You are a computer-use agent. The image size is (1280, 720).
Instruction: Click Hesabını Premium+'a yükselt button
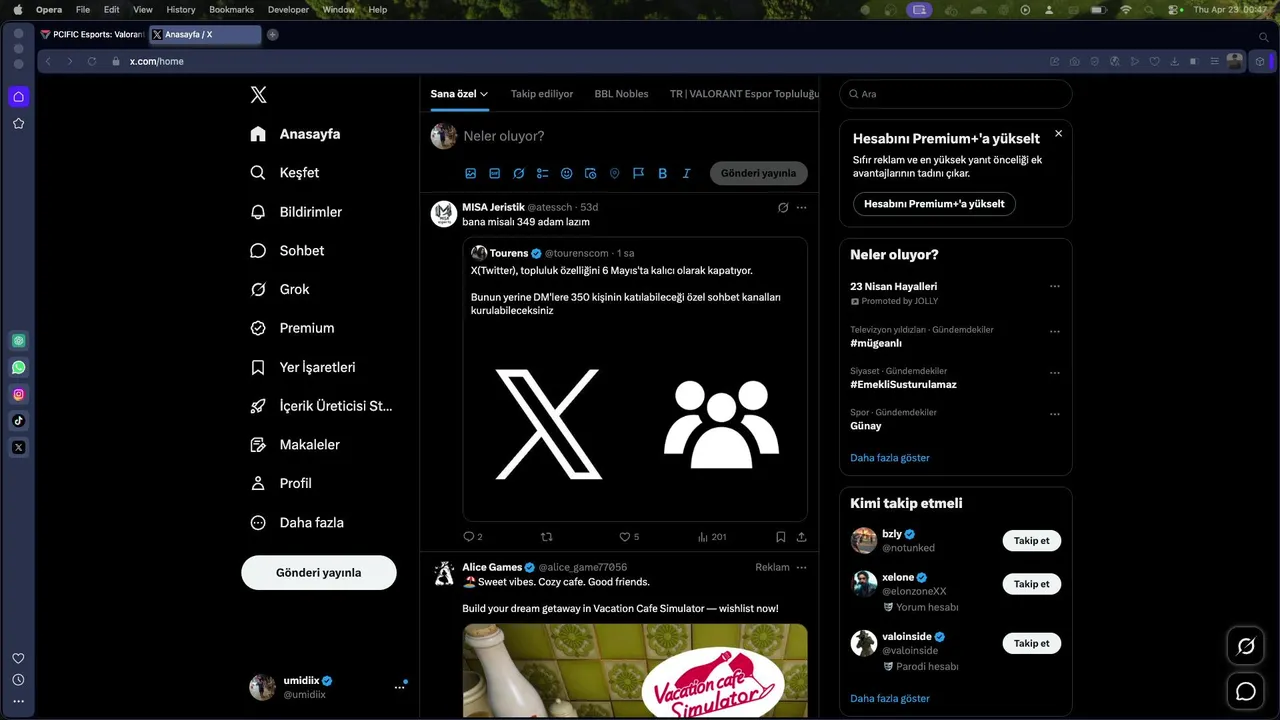coord(934,204)
